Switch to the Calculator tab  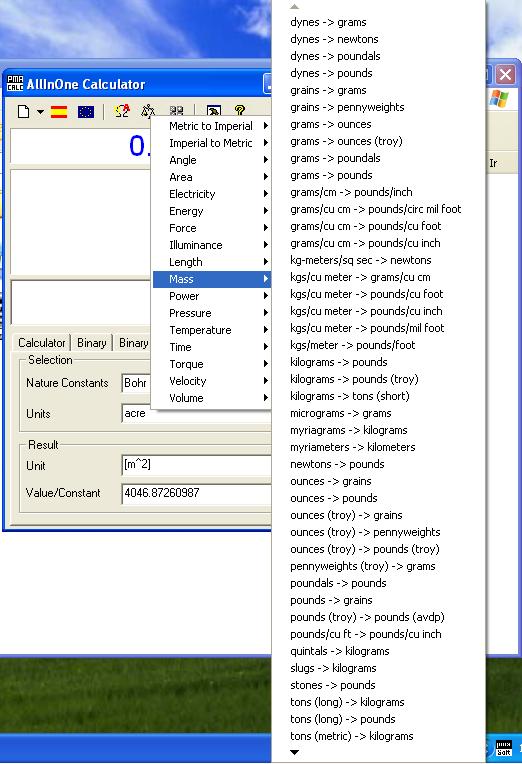point(41,343)
